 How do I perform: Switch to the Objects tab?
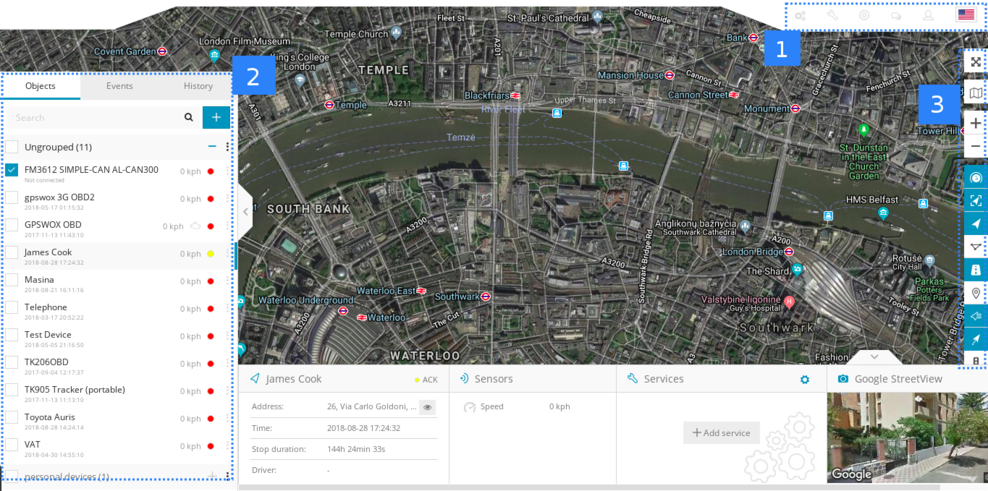40,86
